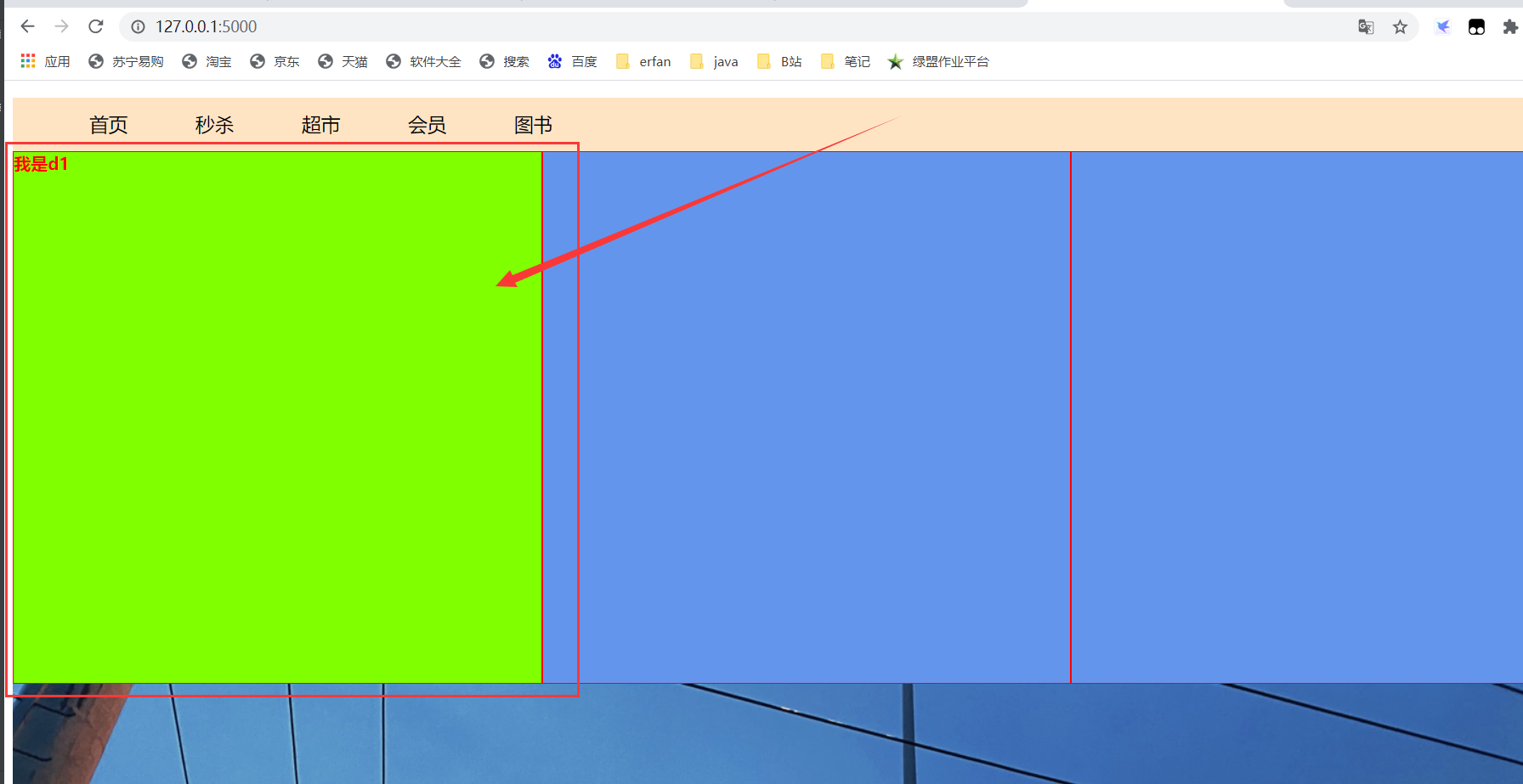Select the 首页 navigation menu item
Image resolution: width=1523 pixels, height=784 pixels.
(108, 124)
